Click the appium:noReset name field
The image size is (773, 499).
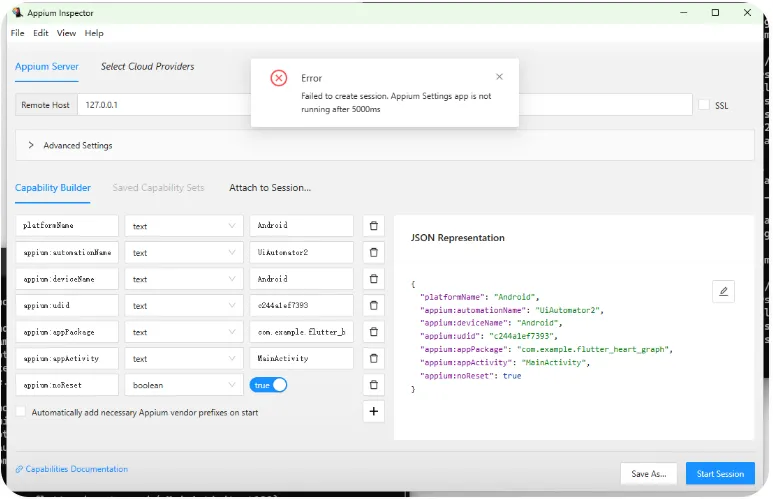[67, 385]
